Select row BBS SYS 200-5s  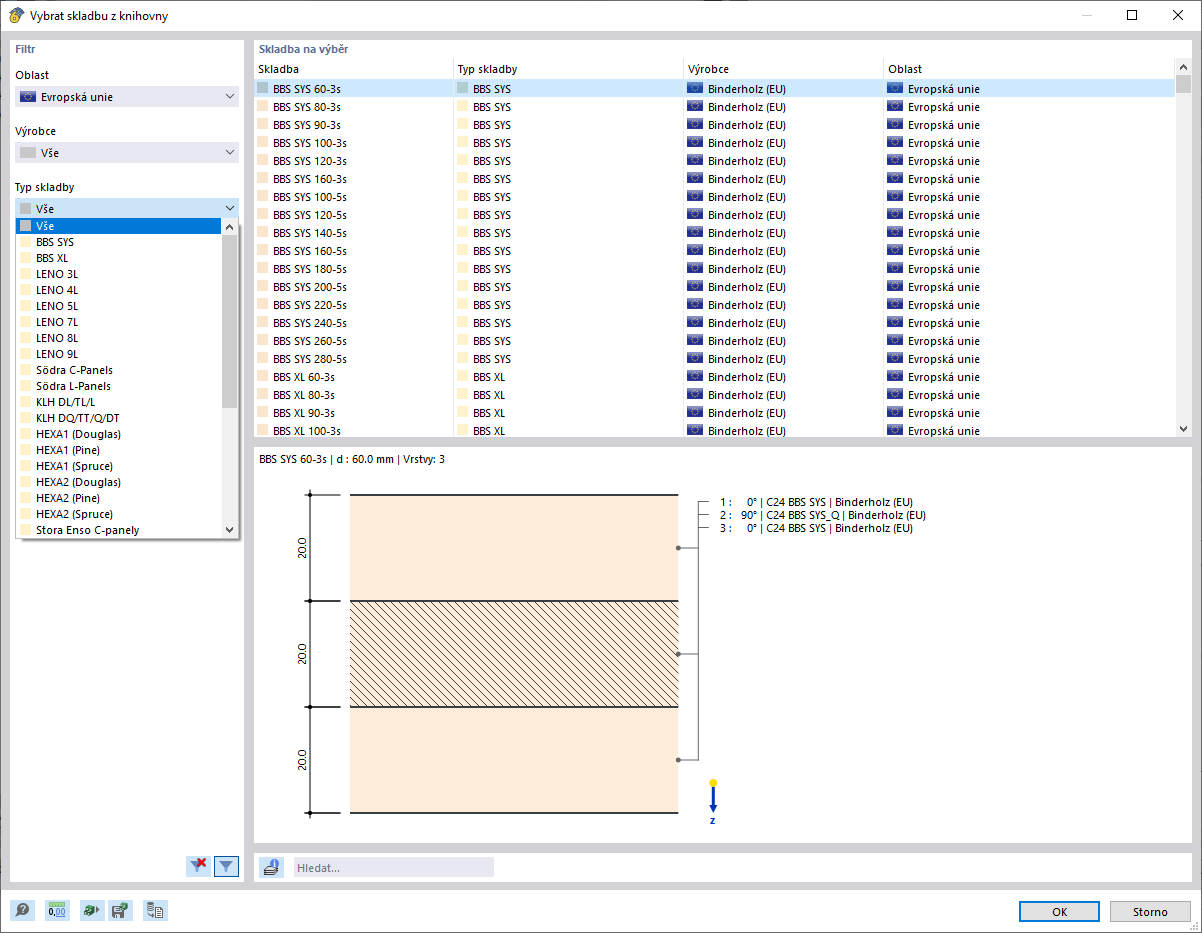coord(714,287)
